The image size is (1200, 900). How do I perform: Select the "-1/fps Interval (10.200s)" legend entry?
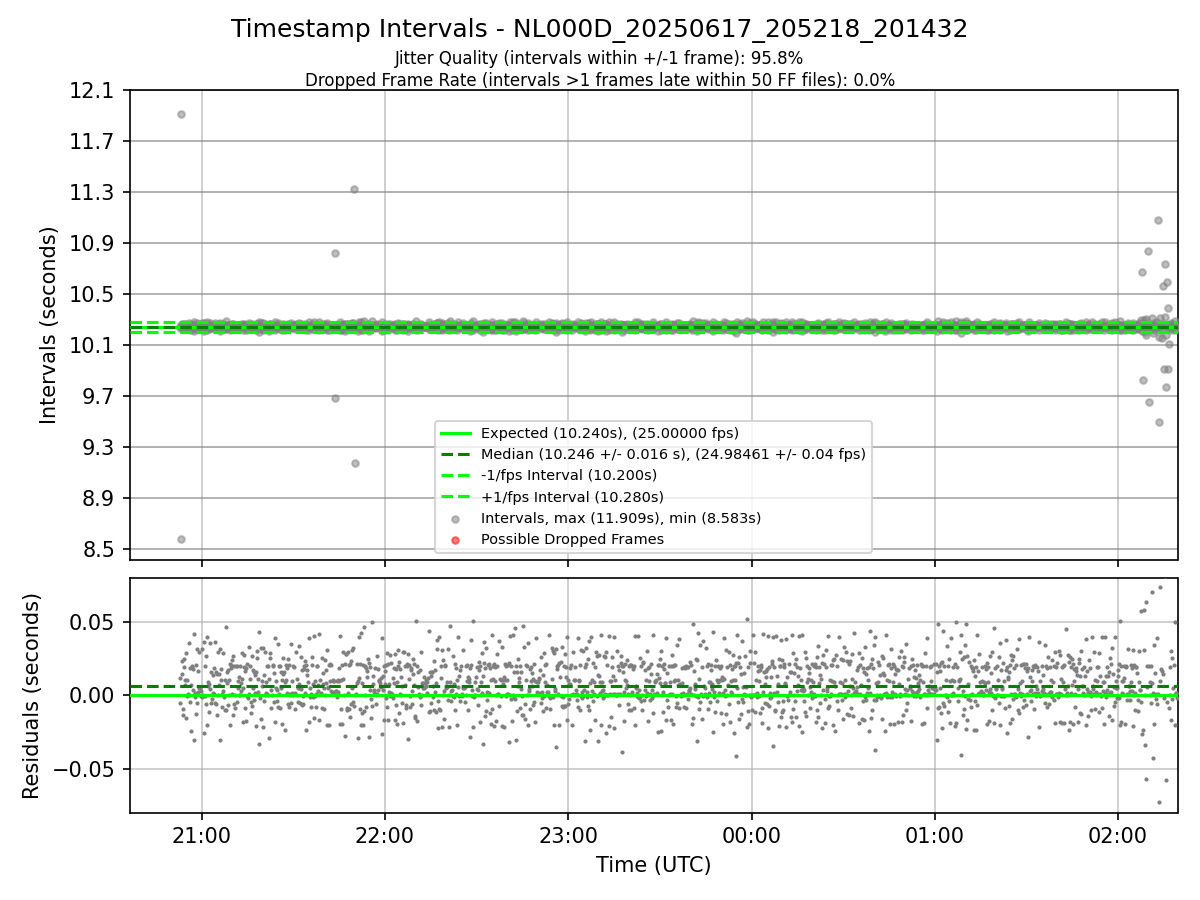569,475
